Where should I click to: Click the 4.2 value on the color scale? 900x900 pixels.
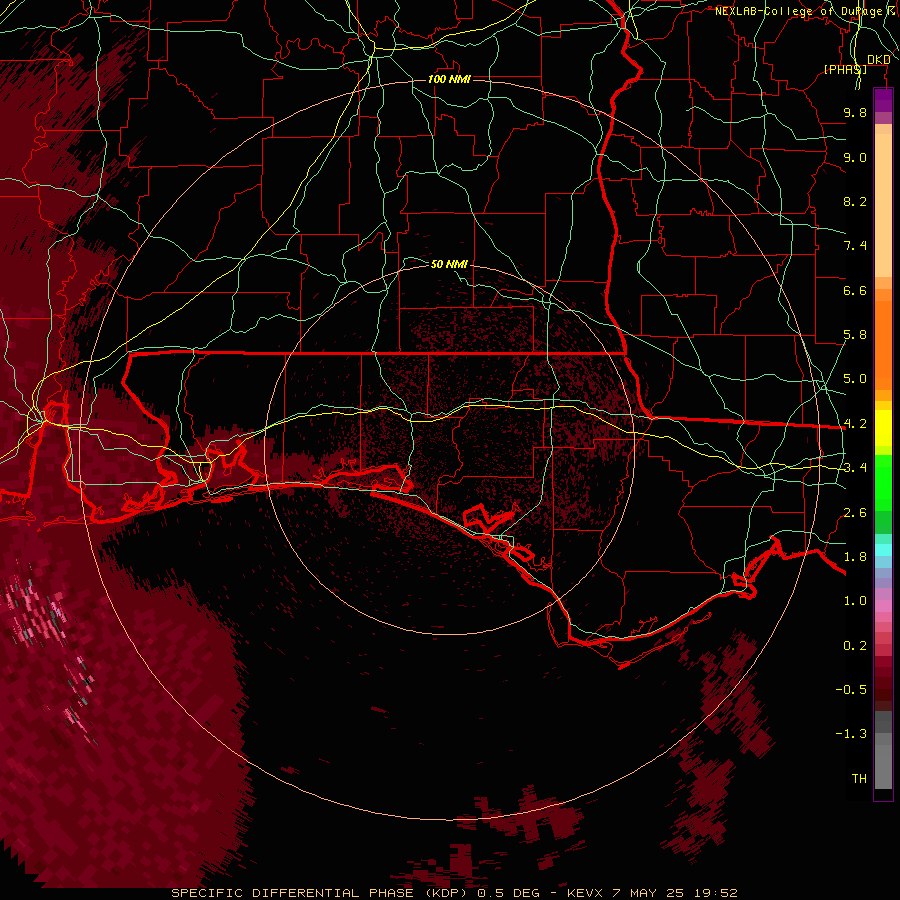855,424
